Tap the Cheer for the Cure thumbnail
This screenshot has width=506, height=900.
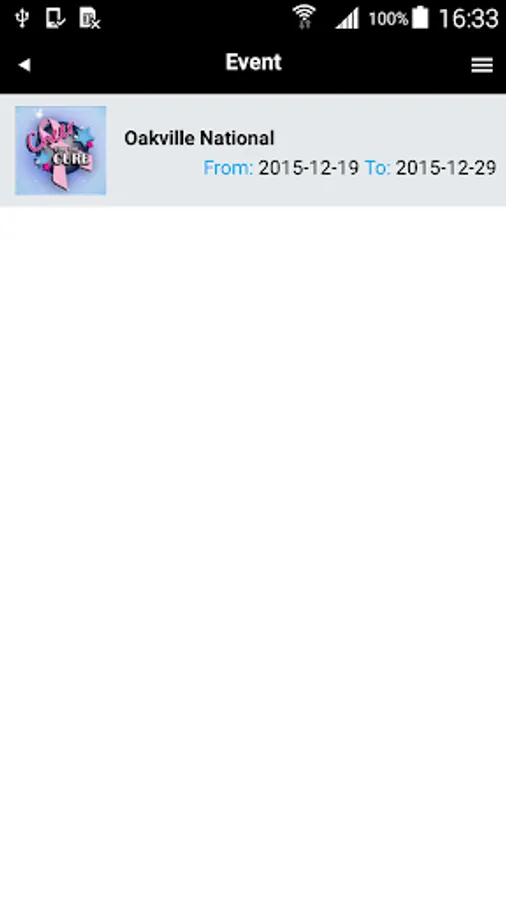pos(61,150)
